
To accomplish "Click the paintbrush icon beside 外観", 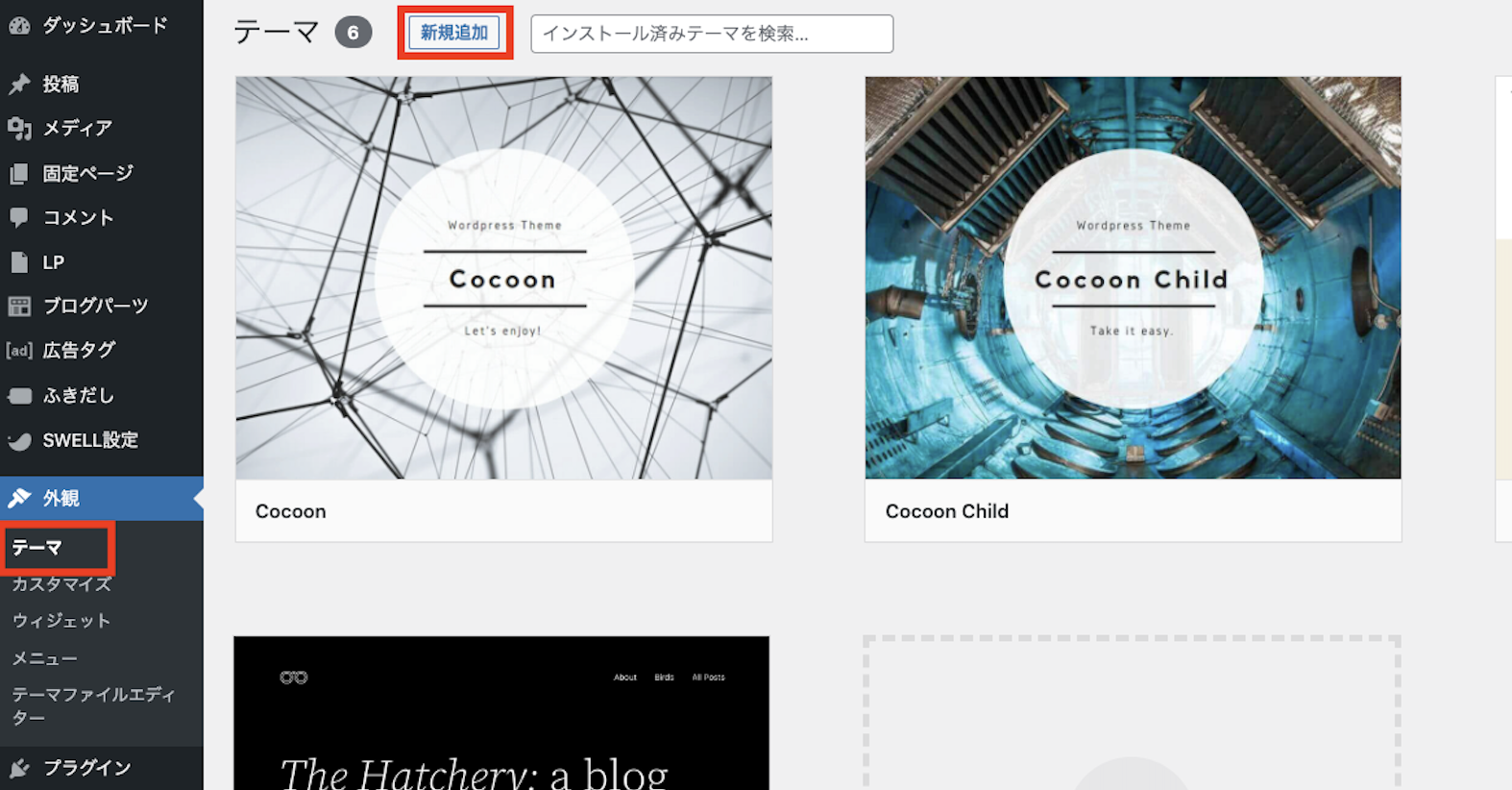I will coord(19,498).
